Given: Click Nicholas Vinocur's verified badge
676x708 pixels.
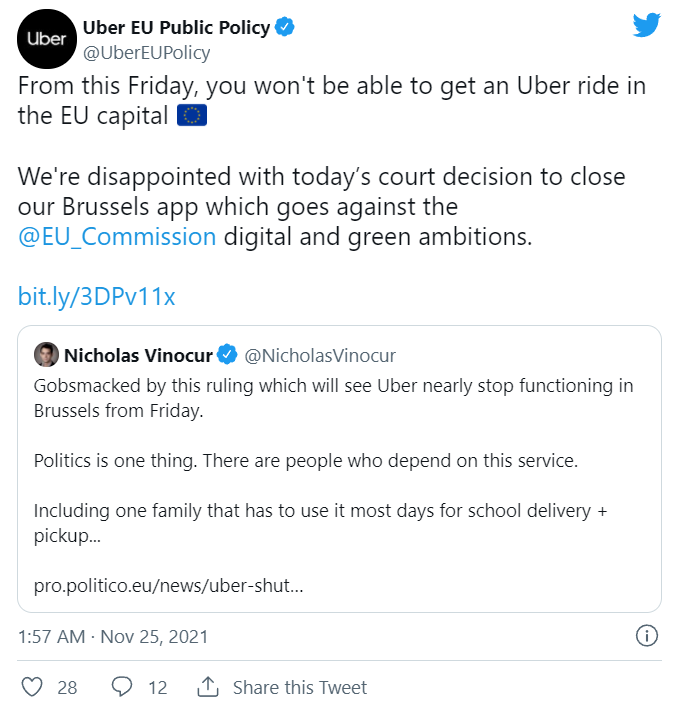Looking at the screenshot, I should pos(228,354).
